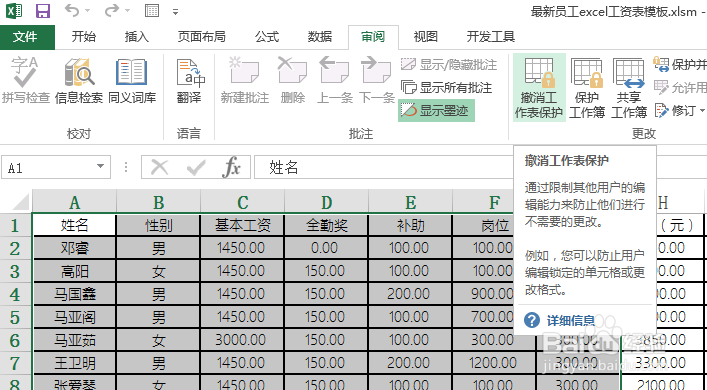Click cell 王卫明
Image resolution: width=707 pixels, height=390 pixels.
[74, 363]
